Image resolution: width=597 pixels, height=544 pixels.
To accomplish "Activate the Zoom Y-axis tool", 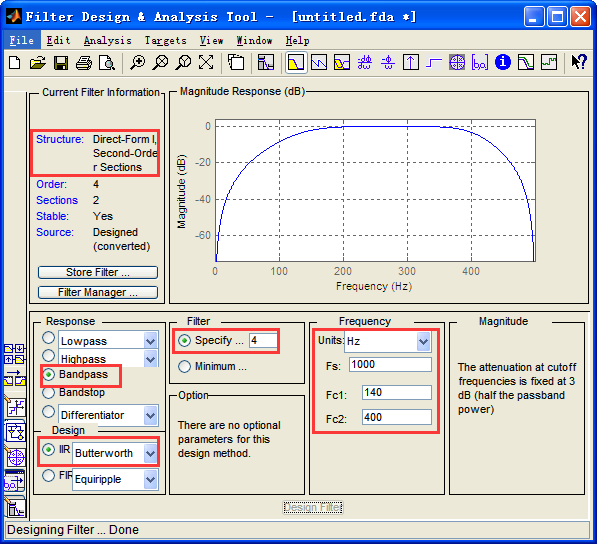I will pos(183,62).
